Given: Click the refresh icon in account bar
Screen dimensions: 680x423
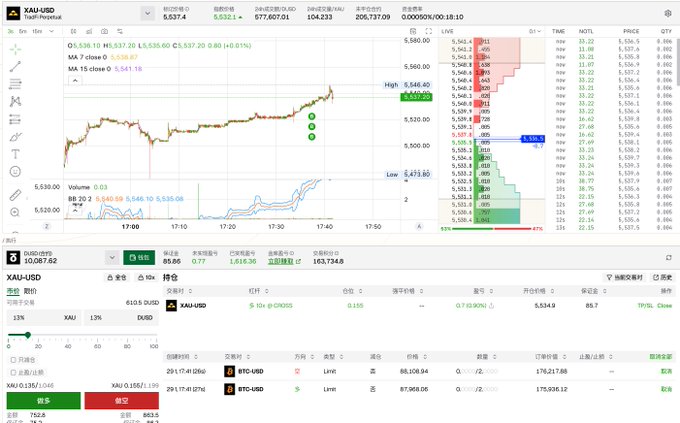Looking at the screenshot, I should 669,257.
